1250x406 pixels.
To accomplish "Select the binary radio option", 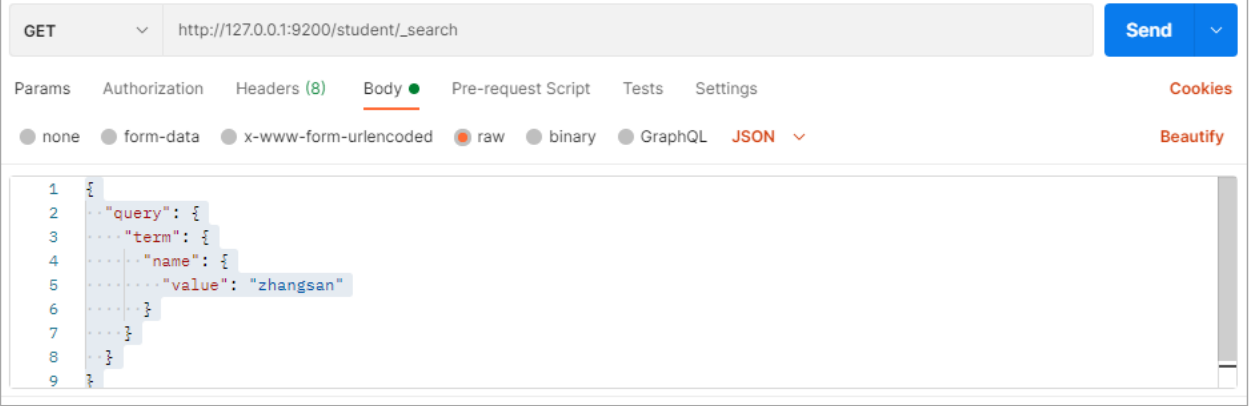I will pos(534,137).
